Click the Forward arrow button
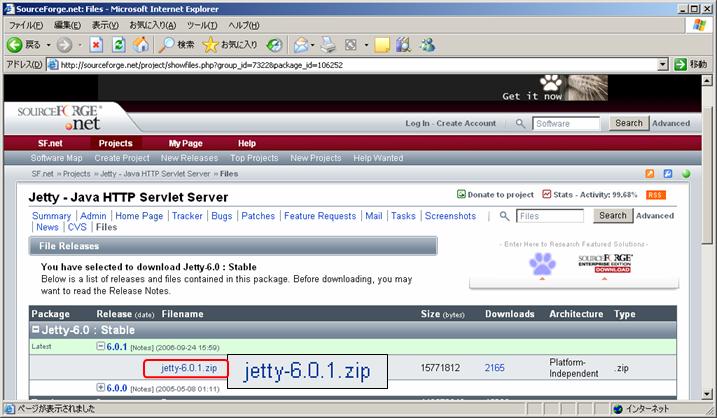The width and height of the screenshot is (717, 418). click(64, 44)
